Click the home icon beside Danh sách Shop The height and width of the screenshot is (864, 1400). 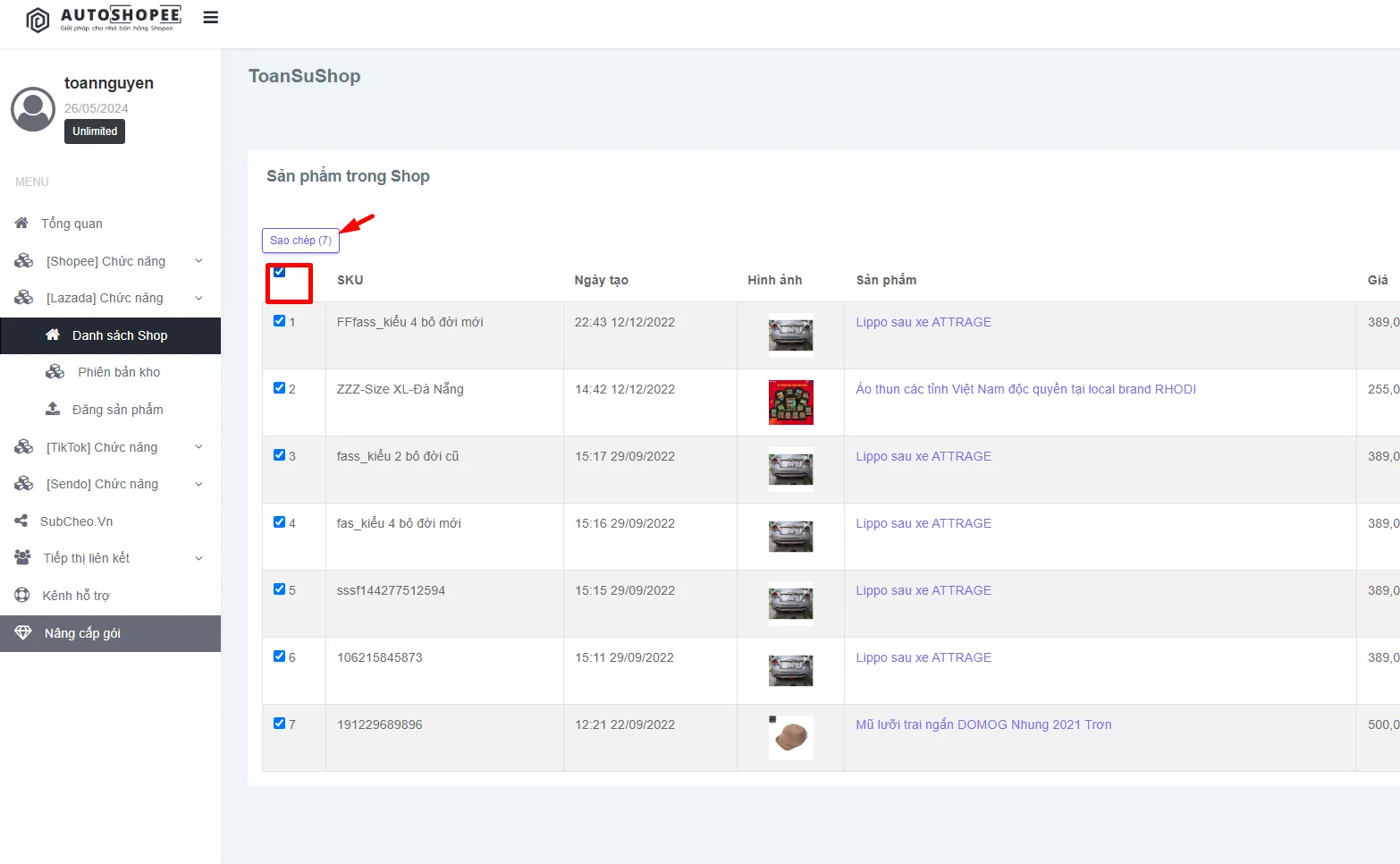[x=53, y=335]
